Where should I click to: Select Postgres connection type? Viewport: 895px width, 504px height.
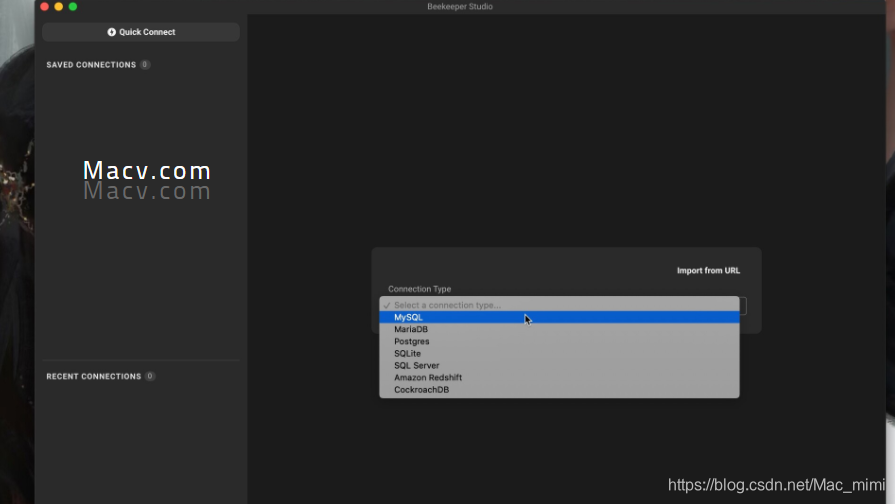(559, 341)
